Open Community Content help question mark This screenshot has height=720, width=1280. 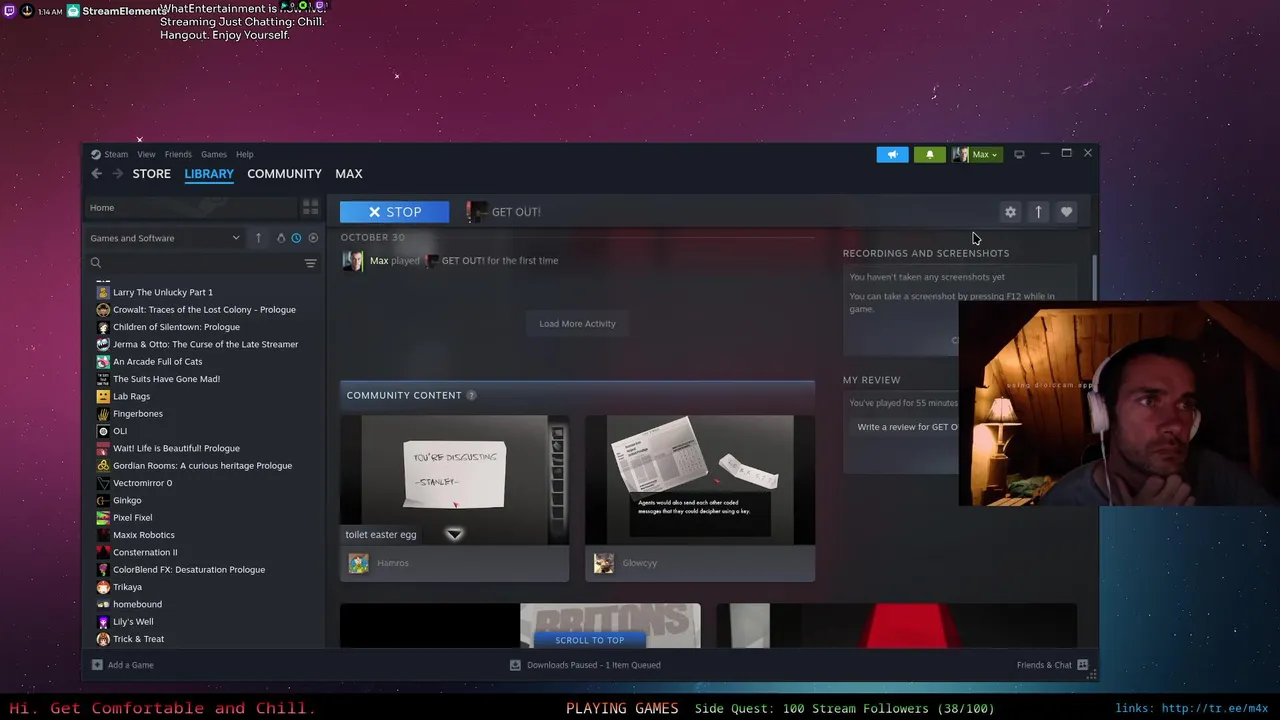471,395
